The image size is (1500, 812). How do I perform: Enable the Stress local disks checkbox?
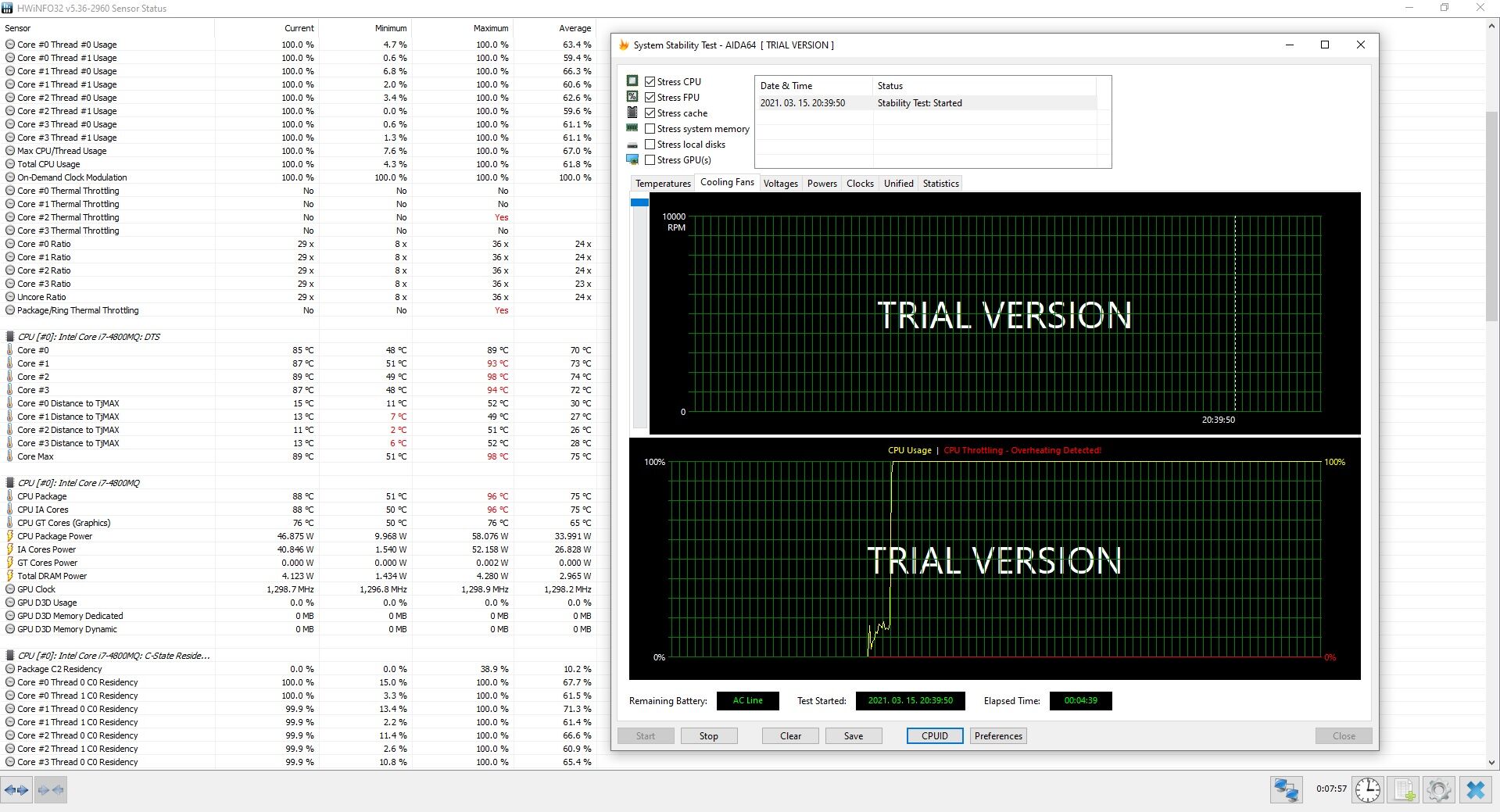click(x=650, y=144)
